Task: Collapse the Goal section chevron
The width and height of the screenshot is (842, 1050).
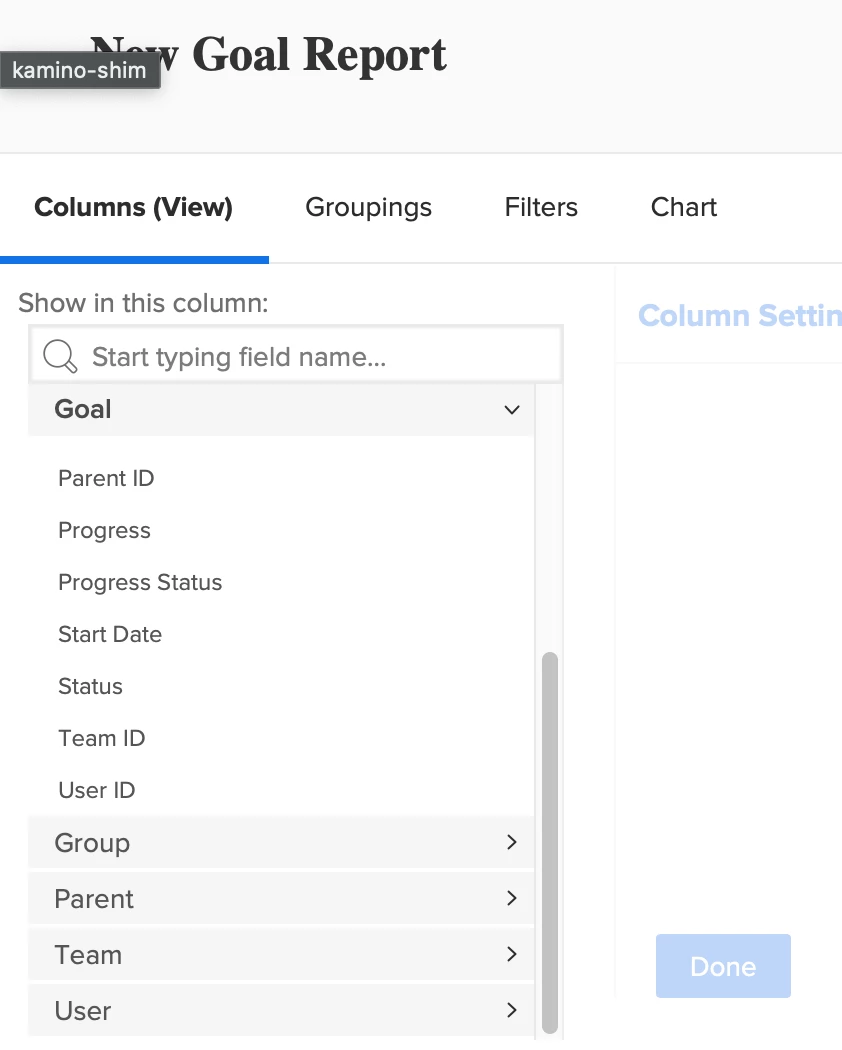Action: [x=512, y=410]
